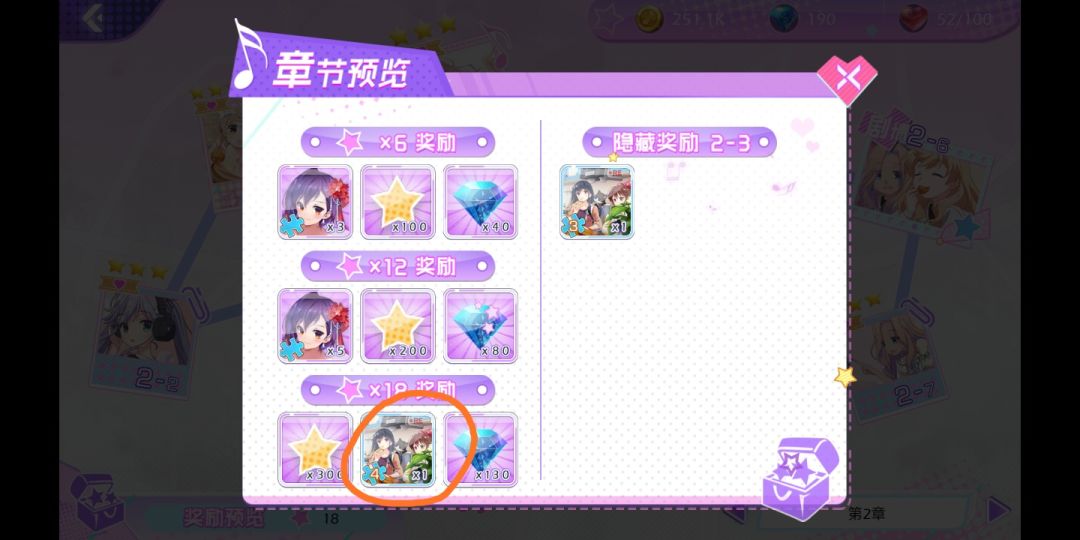Close the chapter preview with heart X

(x=847, y=79)
